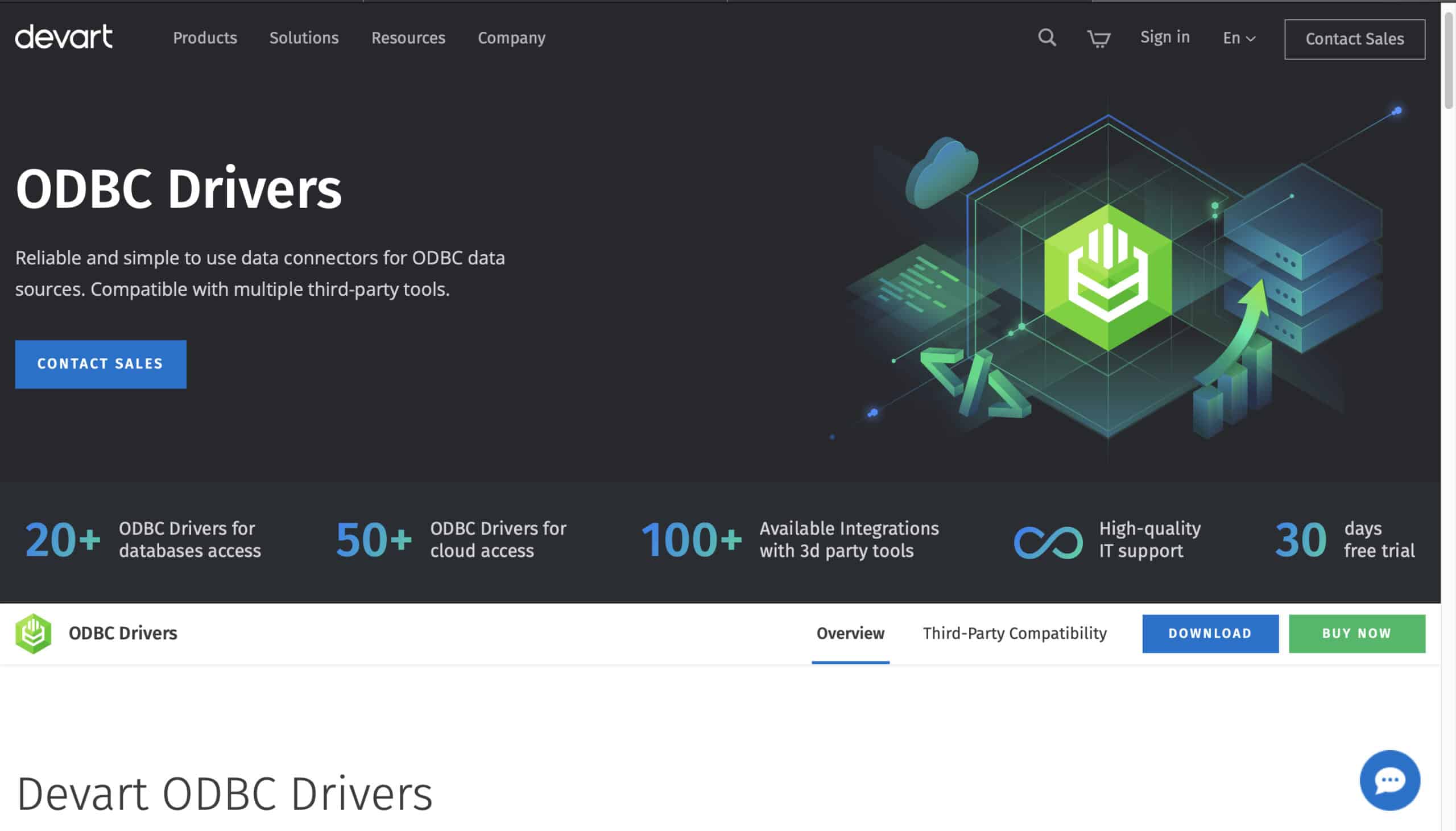Click the green ODBC Drivers product icon
Screen dimensions: 1456x831
point(33,633)
